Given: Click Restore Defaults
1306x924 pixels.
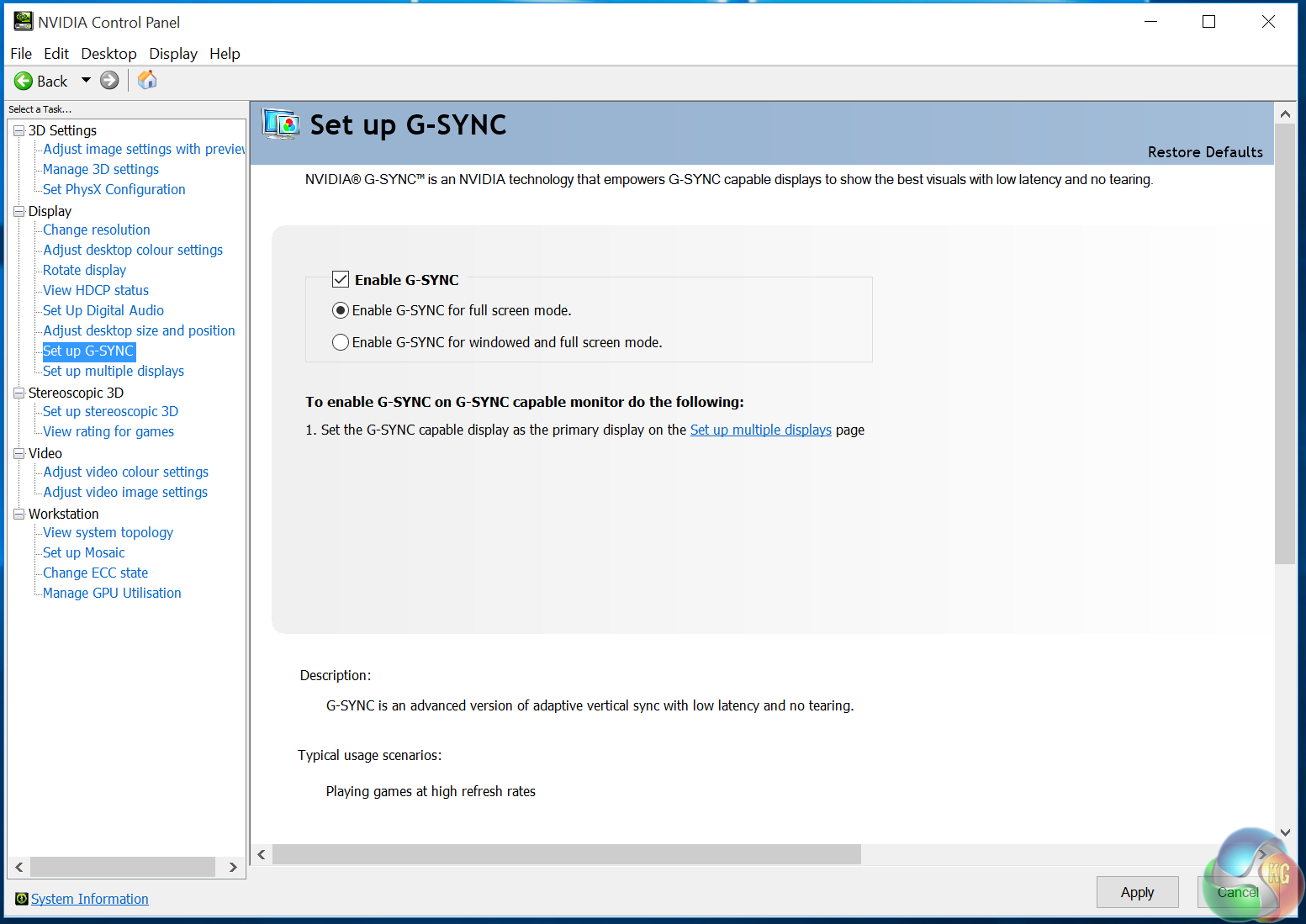Looking at the screenshot, I should point(1205,152).
